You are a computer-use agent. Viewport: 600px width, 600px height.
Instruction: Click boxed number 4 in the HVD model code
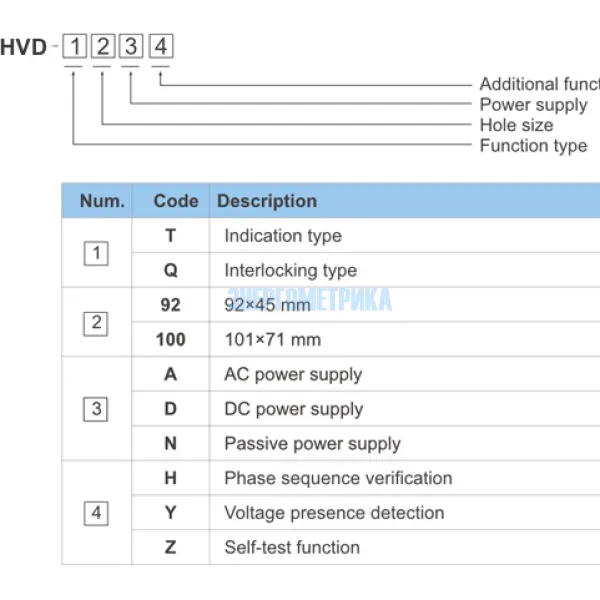[x=161, y=46]
